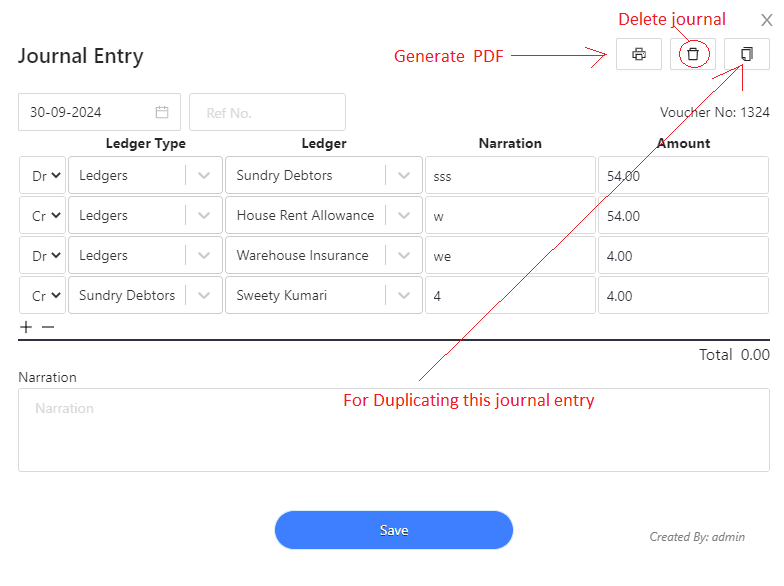This screenshot has width=784, height=586.
Task: Click narration field containing 'sss'
Action: tap(510, 175)
